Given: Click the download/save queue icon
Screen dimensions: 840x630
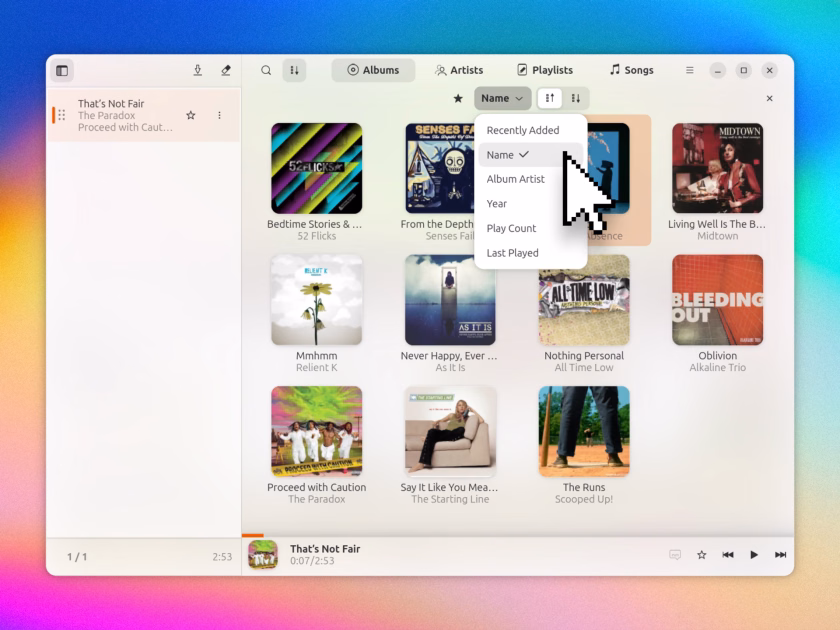Looking at the screenshot, I should point(198,70).
